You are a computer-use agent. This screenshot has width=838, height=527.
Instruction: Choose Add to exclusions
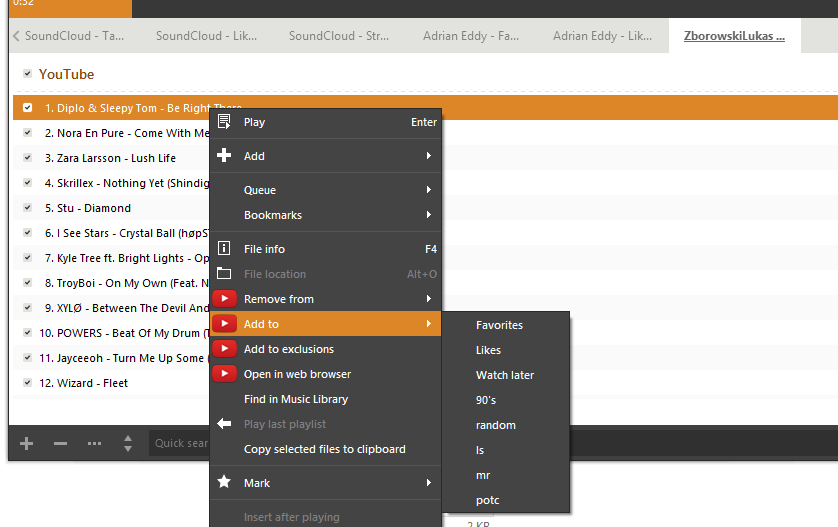pos(325,349)
